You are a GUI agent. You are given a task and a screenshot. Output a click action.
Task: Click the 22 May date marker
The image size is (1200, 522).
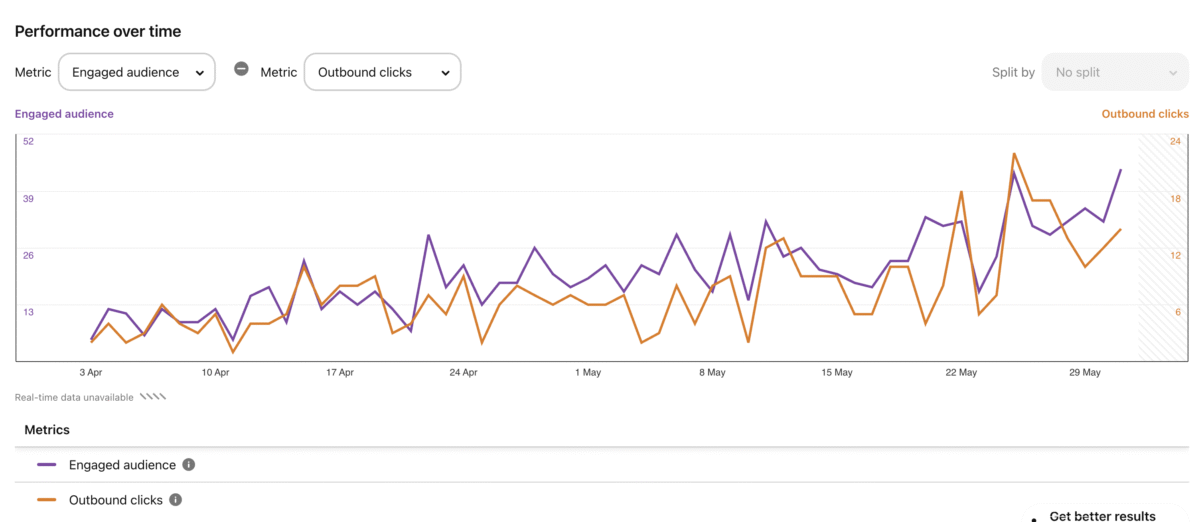961,373
